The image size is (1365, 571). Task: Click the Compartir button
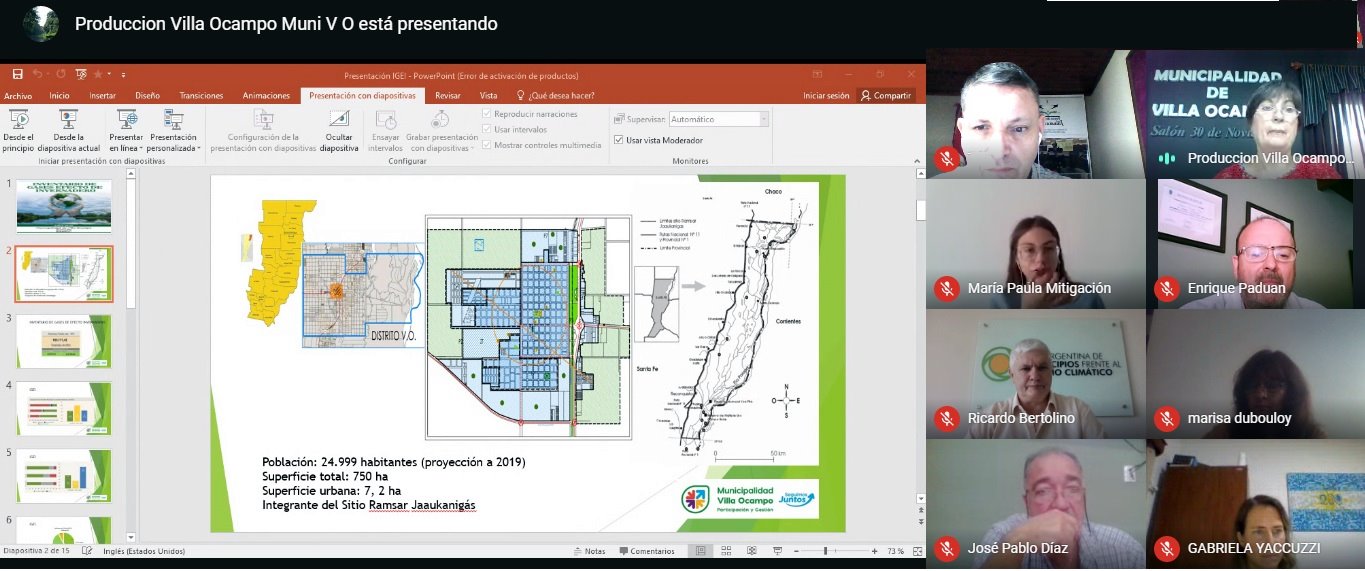[886, 96]
